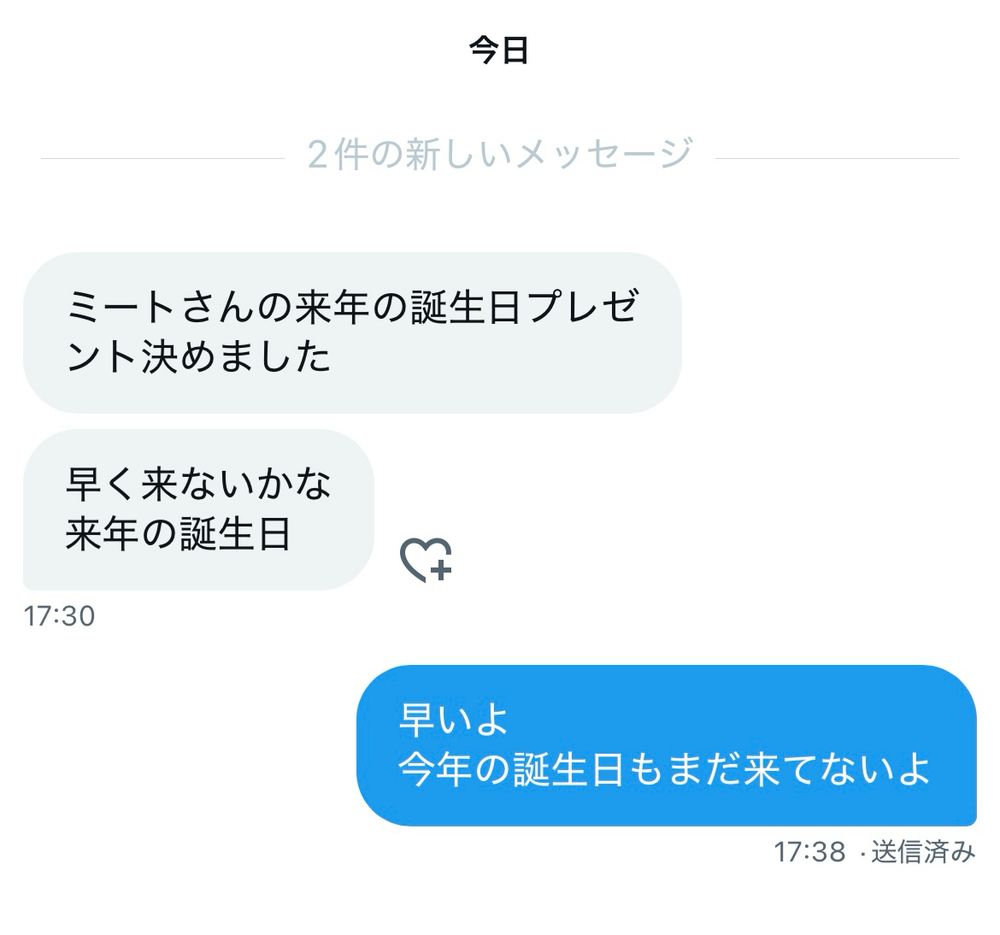Tap the 今日 date header

(x=499, y=50)
